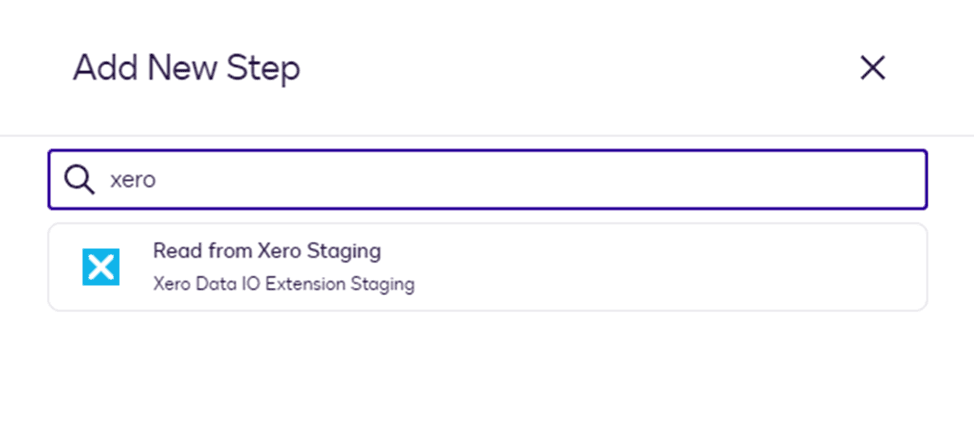
Task: Click the blue Xero logo icon
Action: 100,267
